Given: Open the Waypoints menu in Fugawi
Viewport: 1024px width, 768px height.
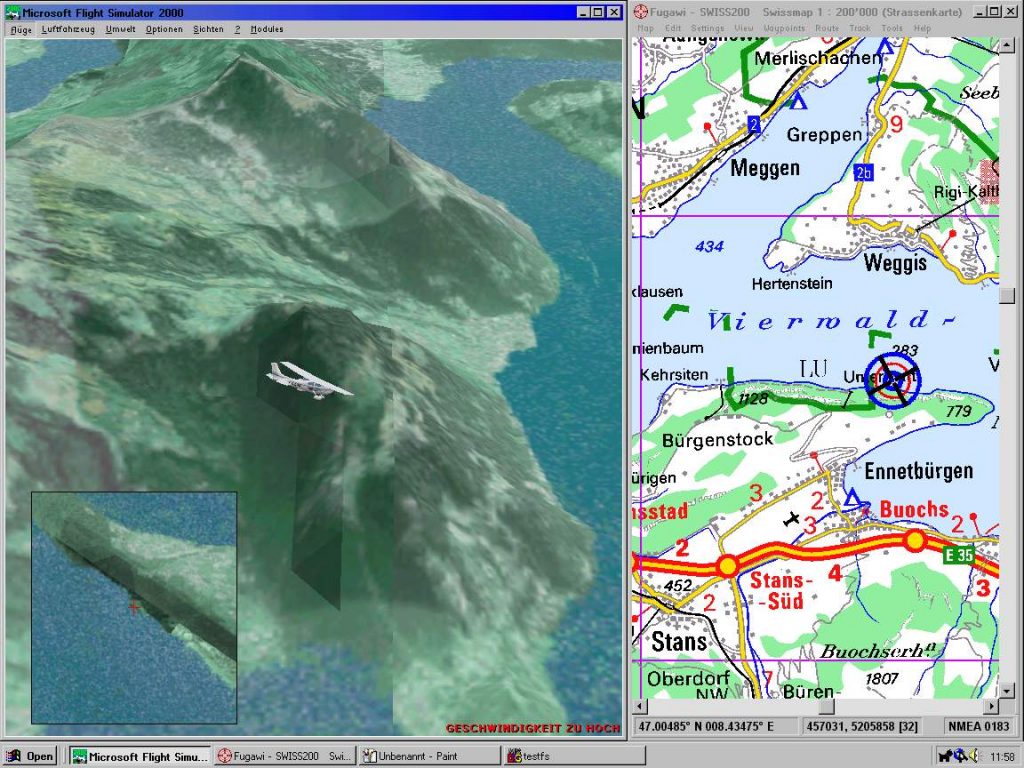Looking at the screenshot, I should click(786, 28).
